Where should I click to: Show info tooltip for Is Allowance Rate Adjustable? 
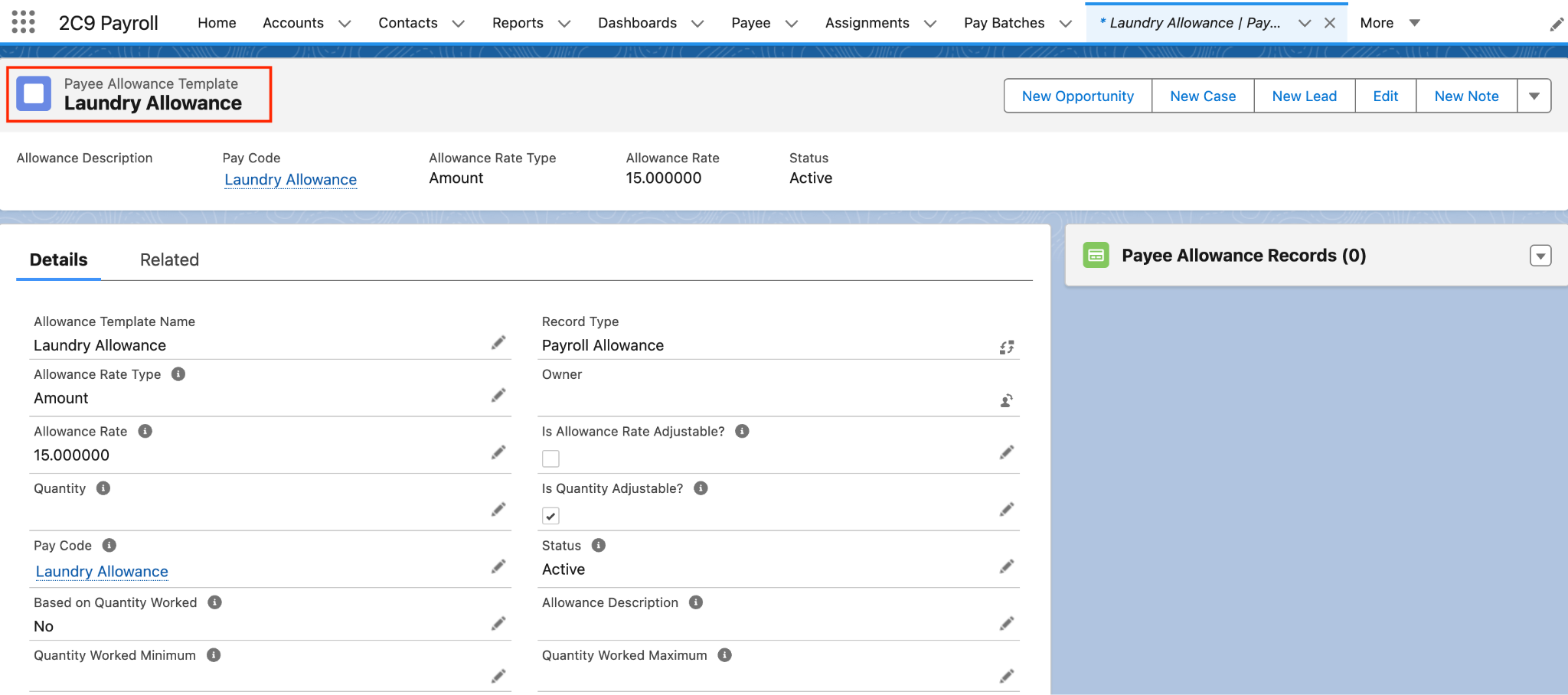click(x=742, y=431)
